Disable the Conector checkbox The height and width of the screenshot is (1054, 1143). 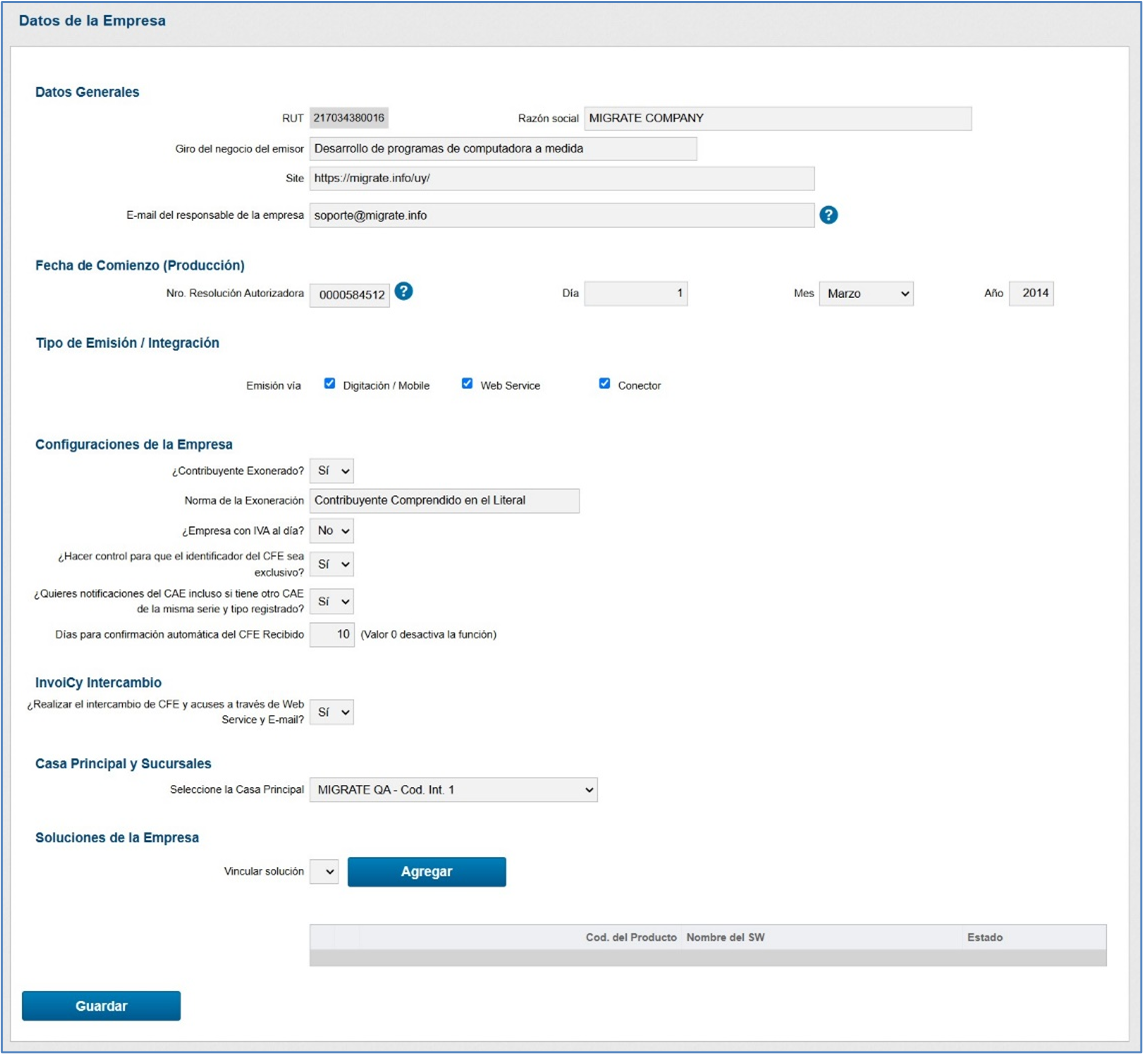tap(604, 384)
